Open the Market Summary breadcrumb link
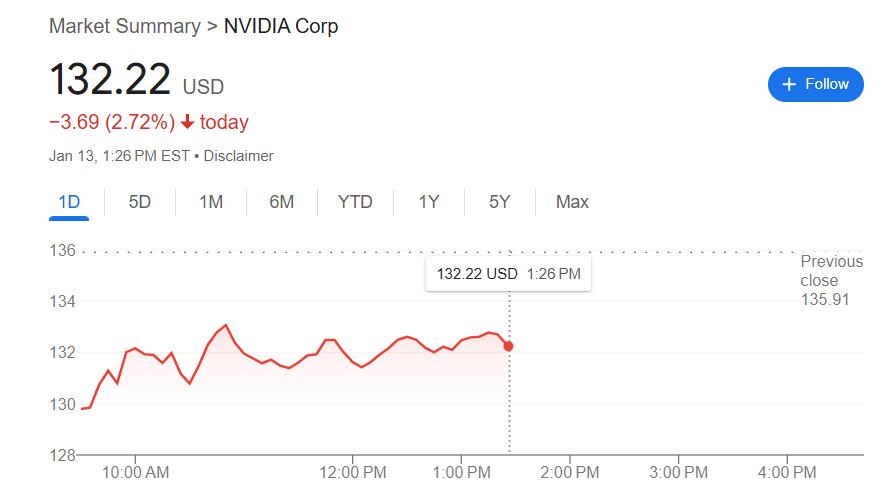This screenshot has width=891, height=488. pos(125,26)
